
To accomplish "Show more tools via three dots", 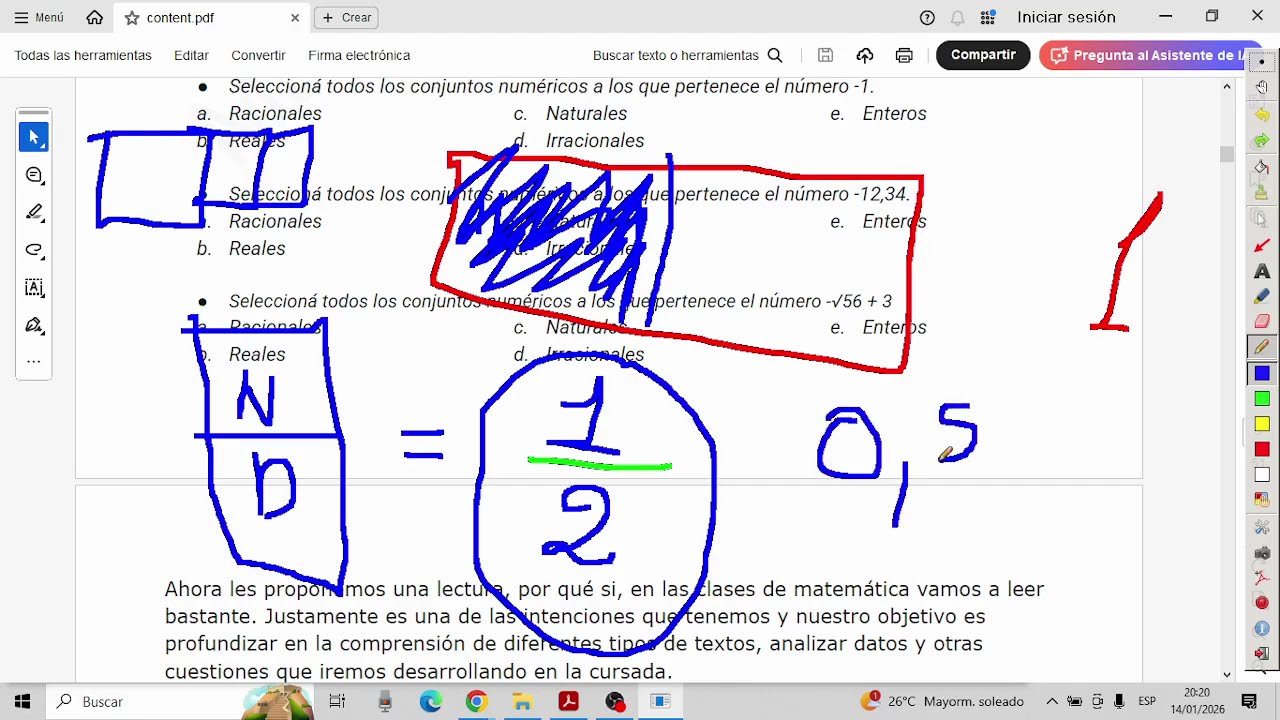I will [x=34, y=362].
